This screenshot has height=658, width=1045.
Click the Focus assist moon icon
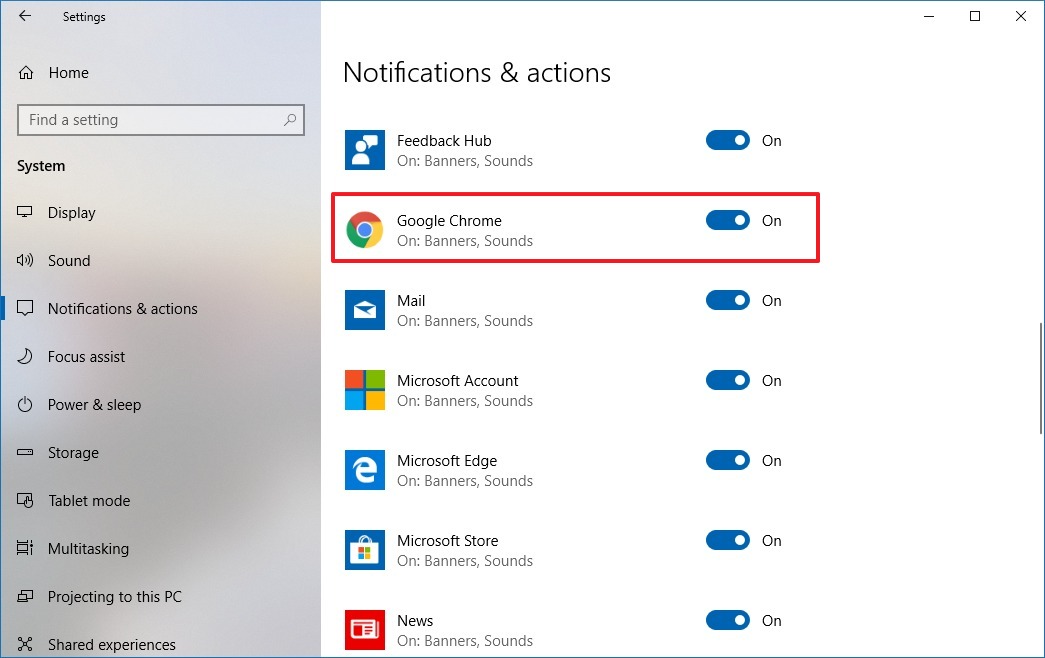[x=25, y=356]
